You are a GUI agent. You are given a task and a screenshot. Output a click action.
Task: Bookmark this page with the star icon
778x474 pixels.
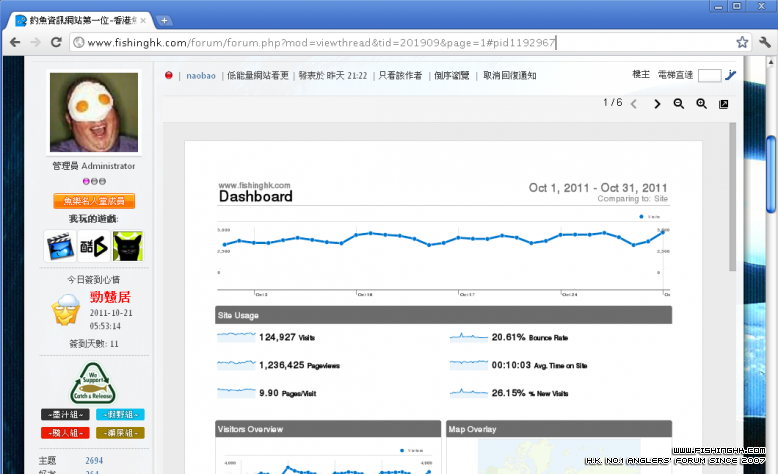click(742, 42)
